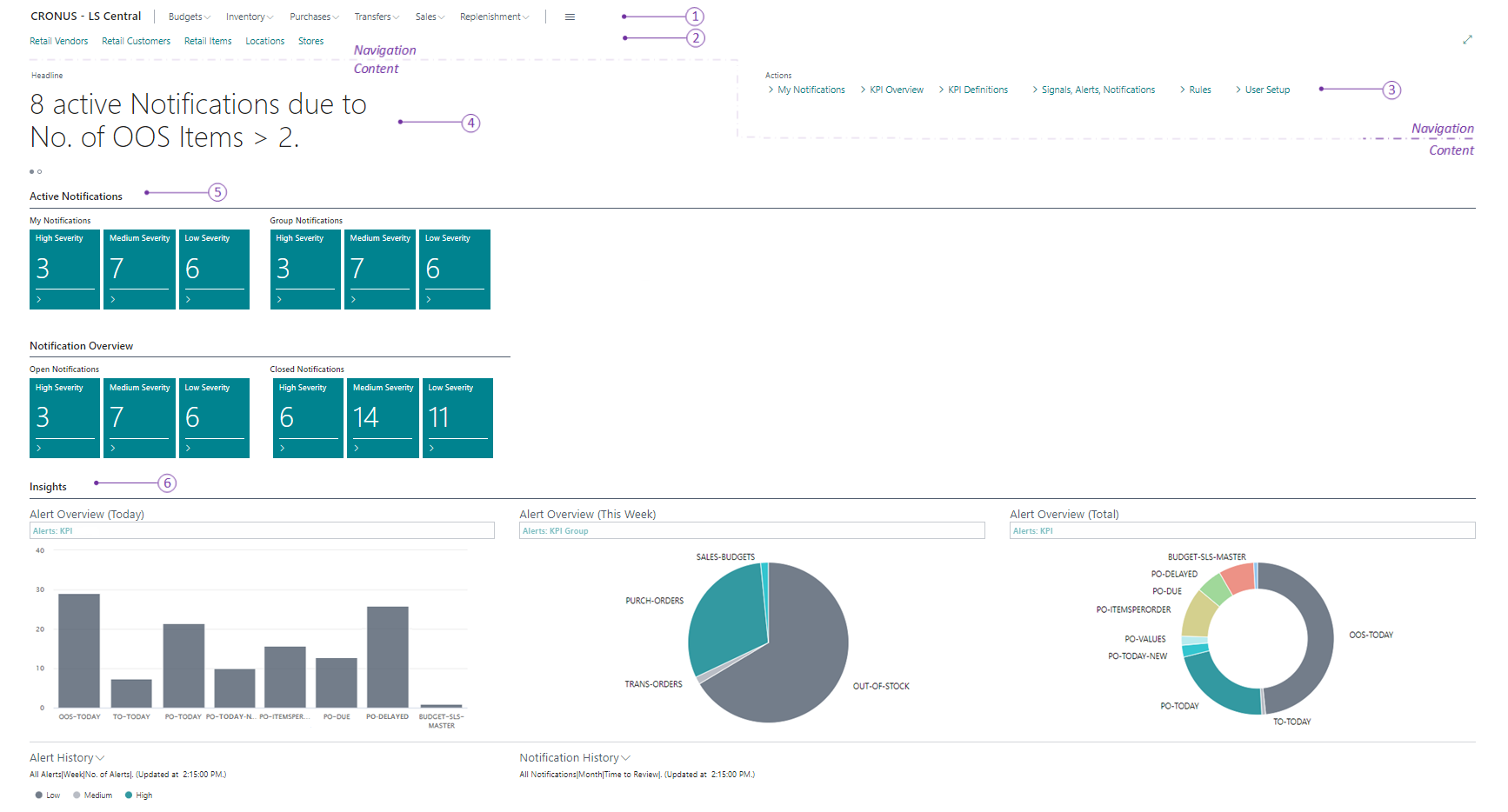
Task: Expand the Alert History chart dropdown
Action: click(x=100, y=758)
